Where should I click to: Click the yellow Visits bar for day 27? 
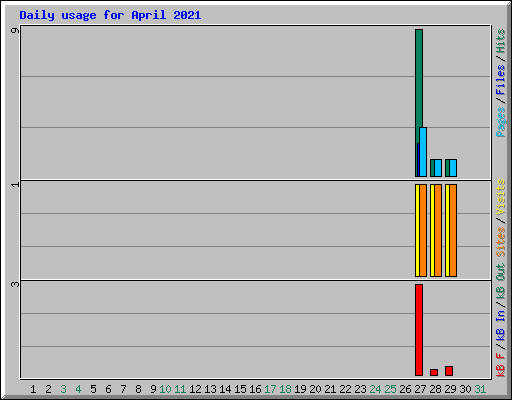[x=417, y=230]
